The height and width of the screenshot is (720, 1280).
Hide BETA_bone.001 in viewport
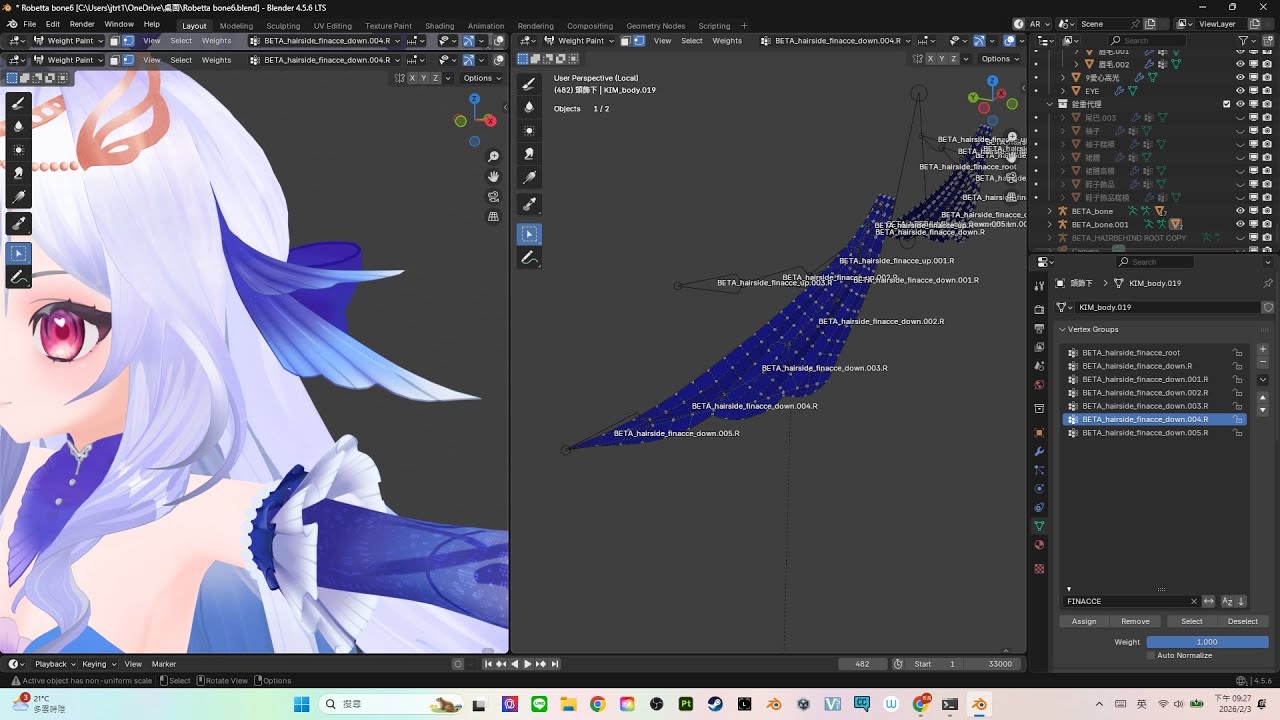pos(1241,224)
